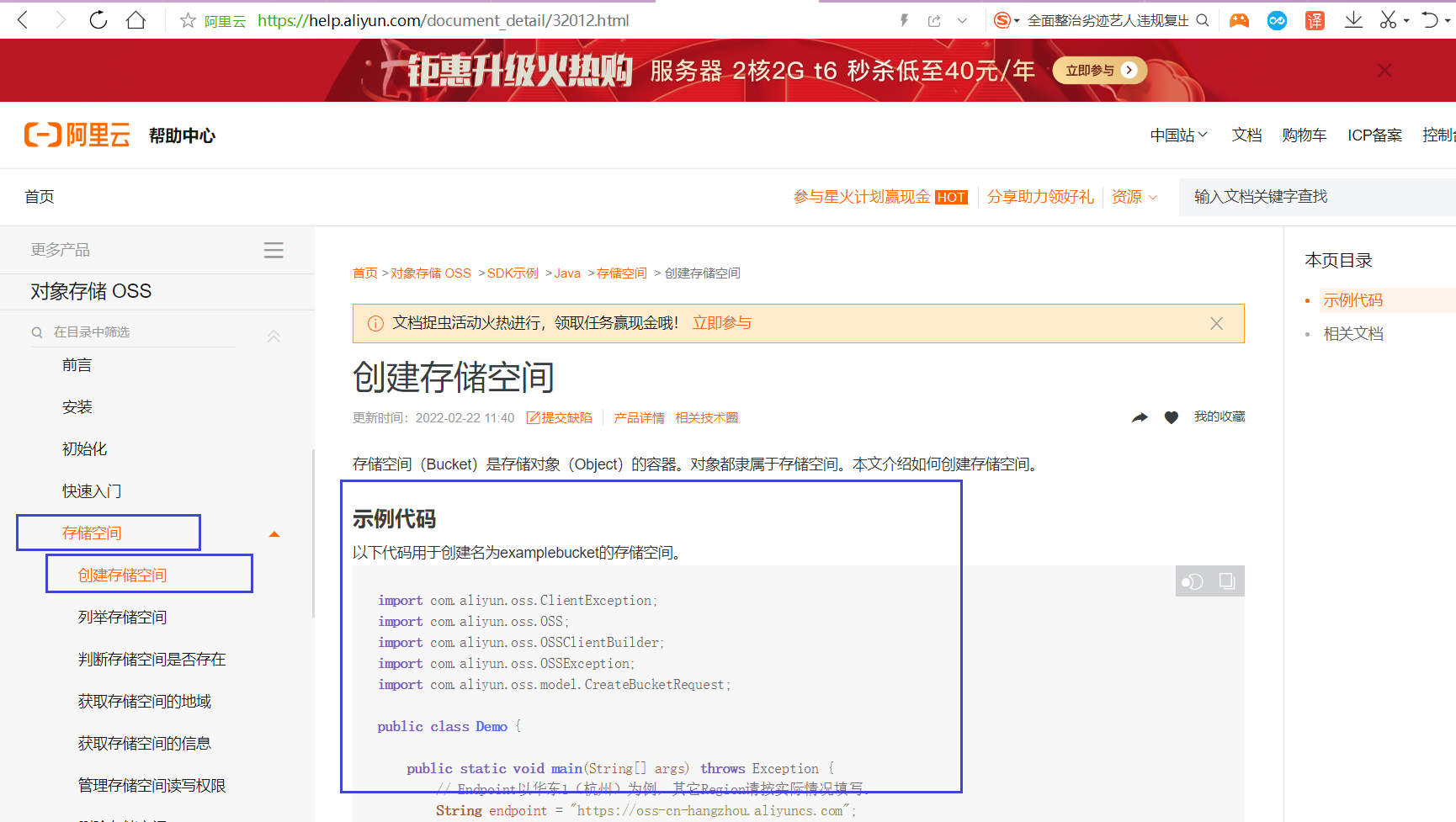Click the scissors screenshot tool icon
This screenshot has height=822, width=1456.
tap(1388, 20)
